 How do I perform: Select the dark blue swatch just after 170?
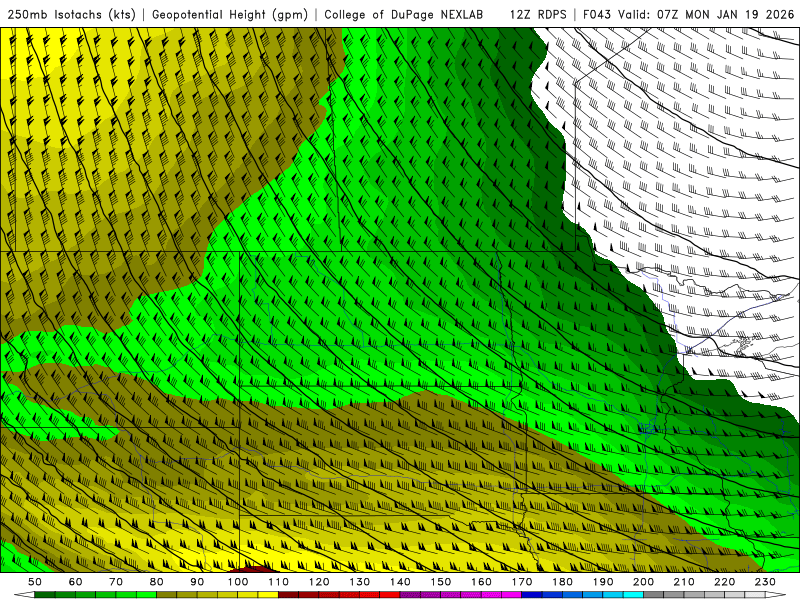pos(532,594)
